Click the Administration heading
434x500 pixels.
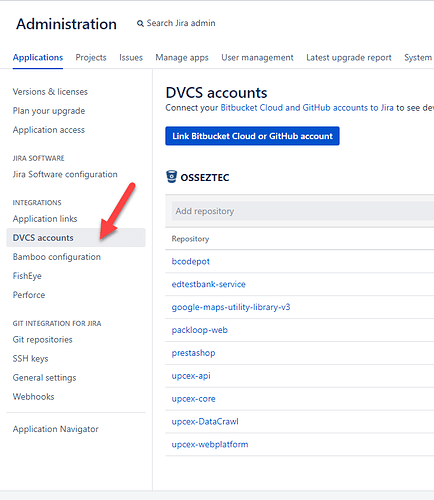coord(66,24)
